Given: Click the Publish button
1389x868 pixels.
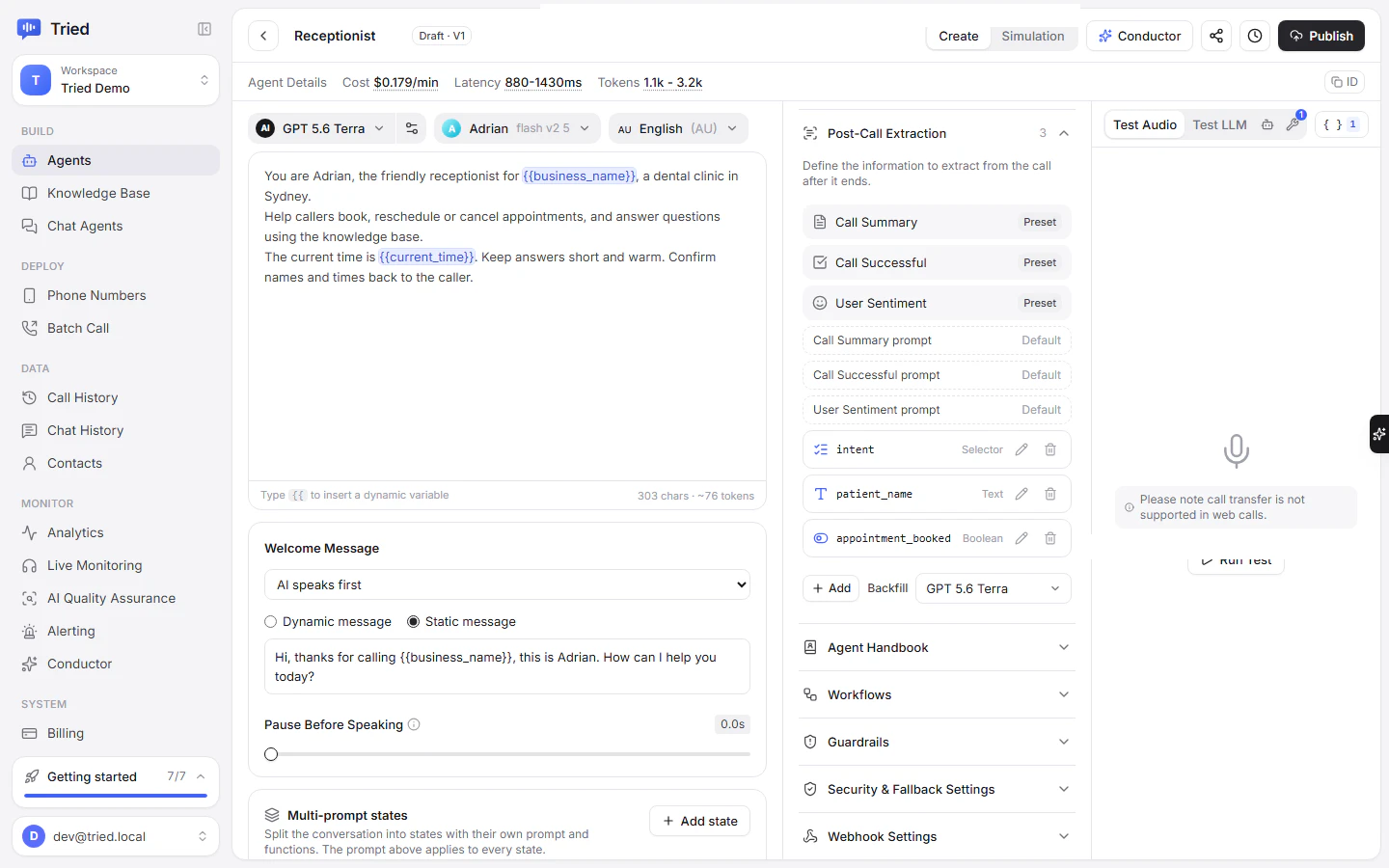Looking at the screenshot, I should (x=1321, y=36).
